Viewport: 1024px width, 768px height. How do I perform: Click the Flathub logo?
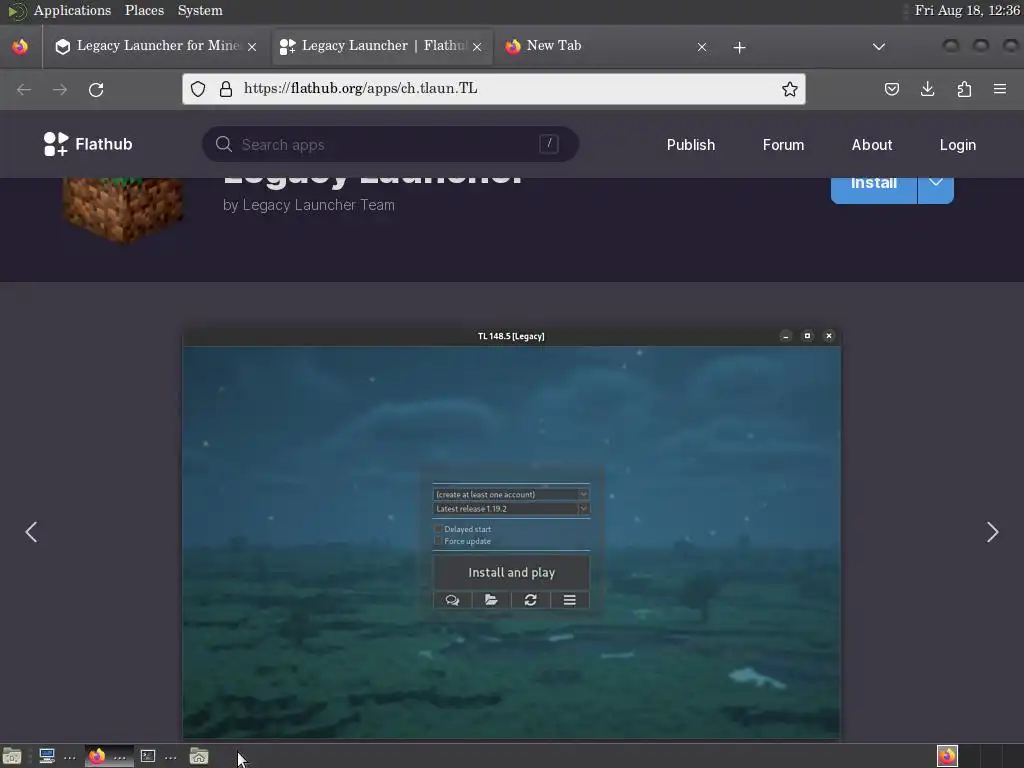pyautogui.click(x=88, y=144)
